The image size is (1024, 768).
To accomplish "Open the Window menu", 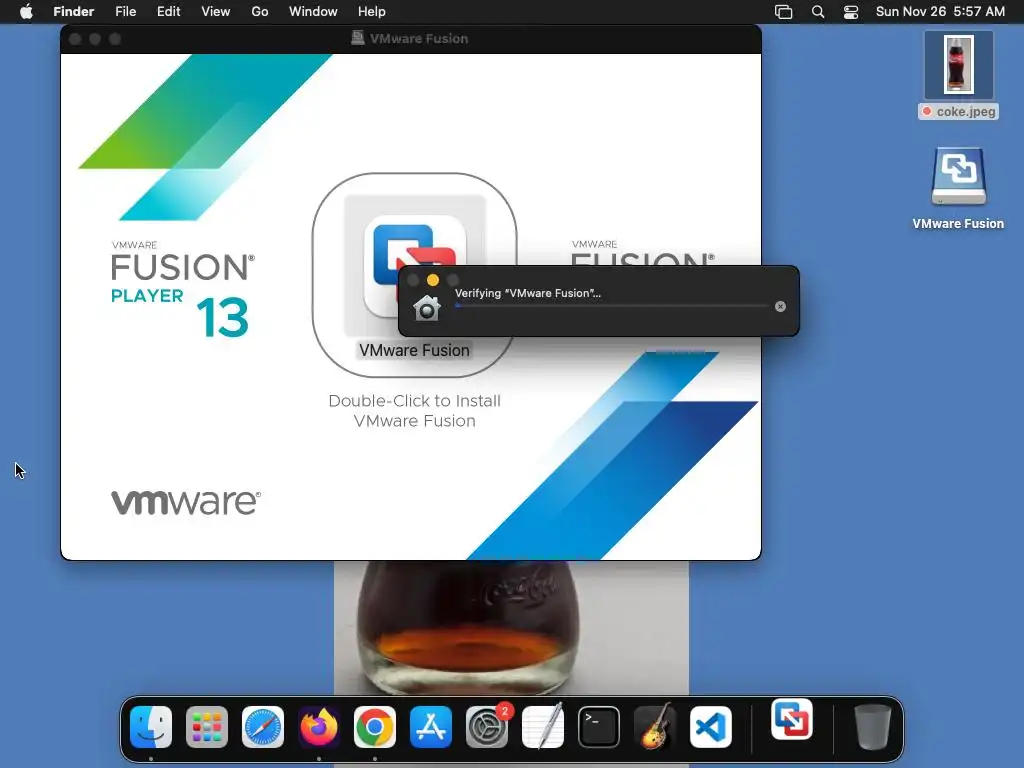I will click(x=313, y=11).
